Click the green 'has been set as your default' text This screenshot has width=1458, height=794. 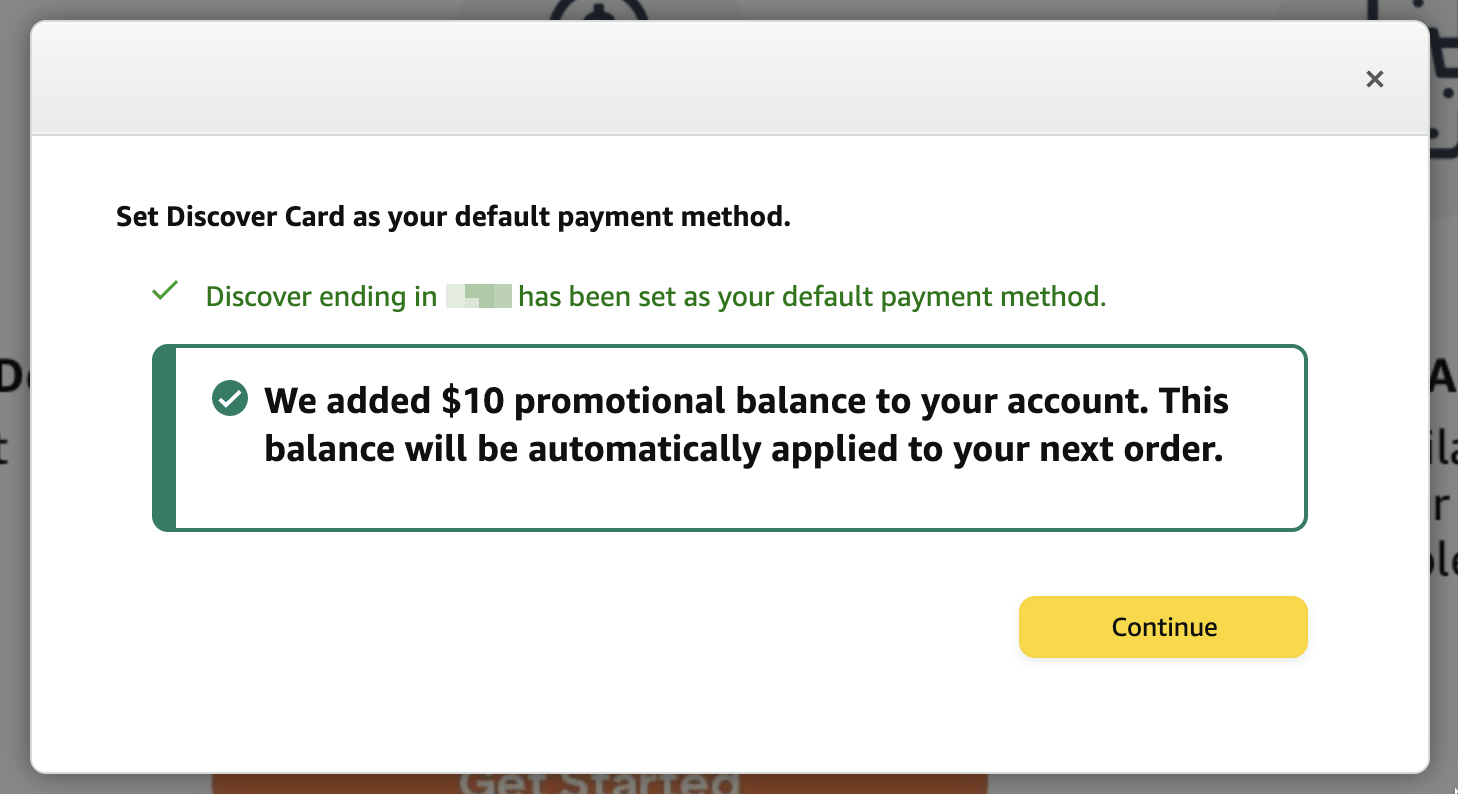(812, 297)
